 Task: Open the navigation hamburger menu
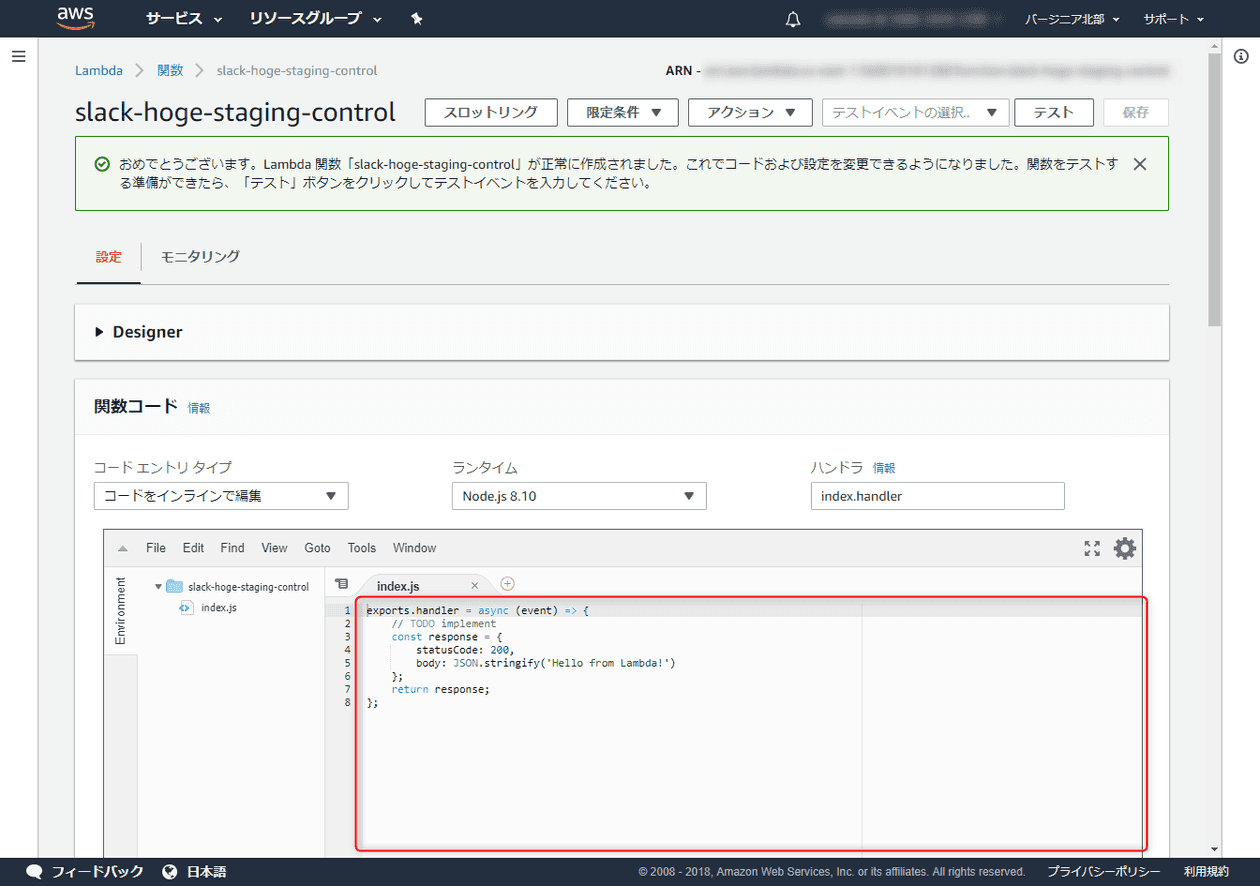[x=18, y=56]
